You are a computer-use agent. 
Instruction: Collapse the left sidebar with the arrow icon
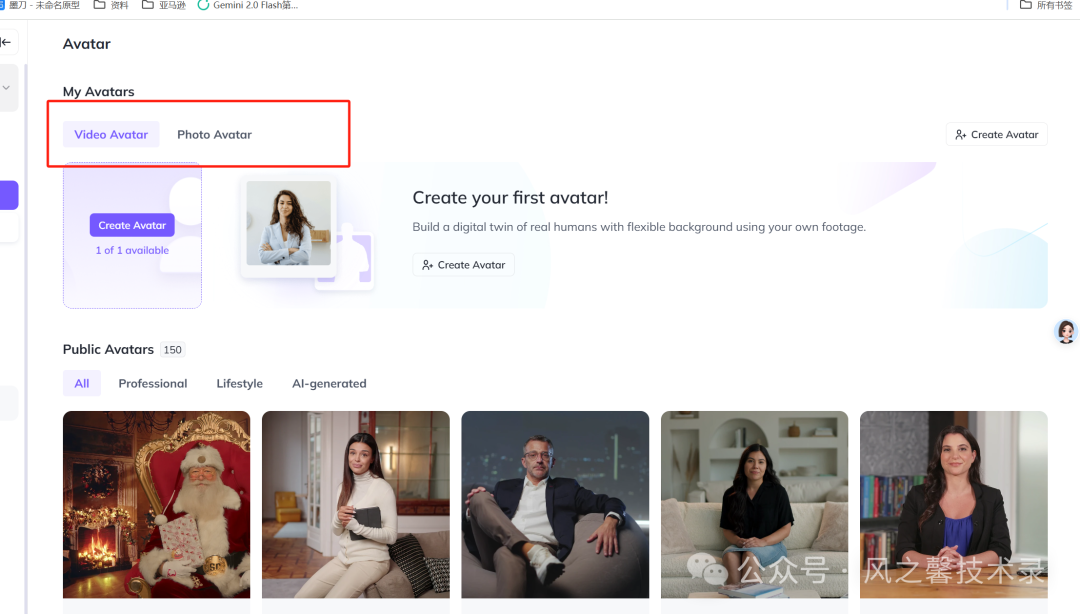coord(6,42)
